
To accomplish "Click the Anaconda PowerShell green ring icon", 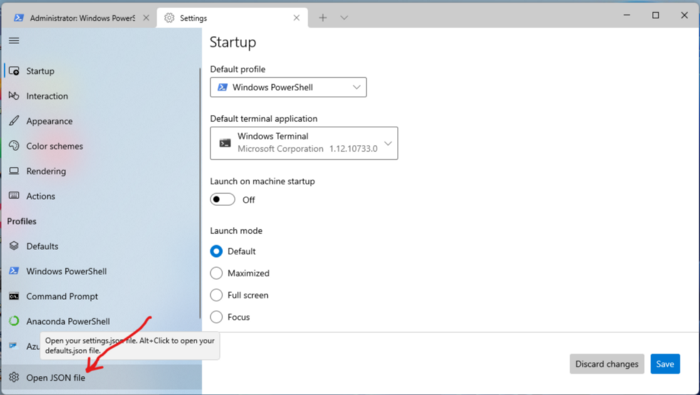I will (x=14, y=321).
